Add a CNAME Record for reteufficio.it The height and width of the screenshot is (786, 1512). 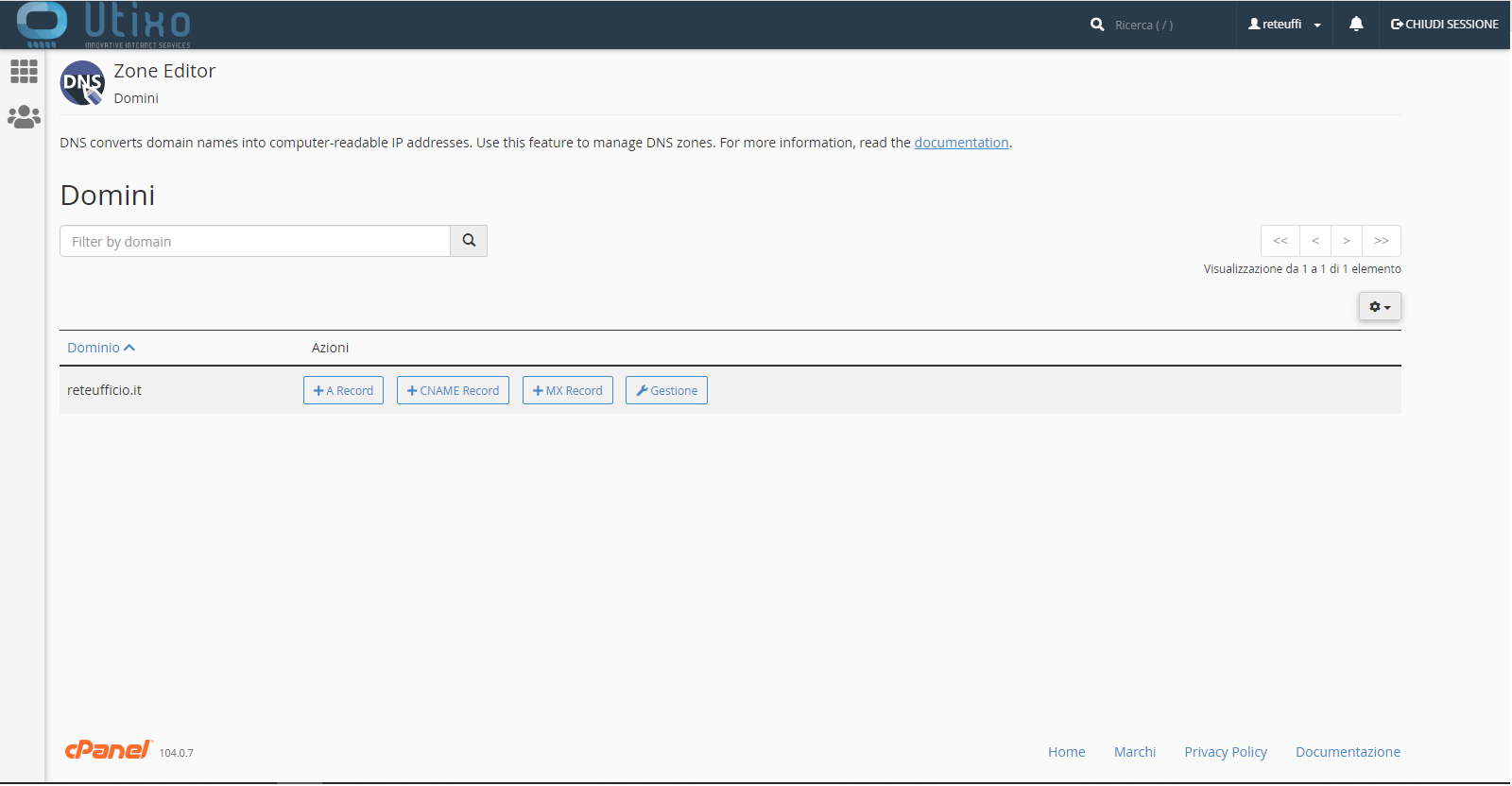[x=453, y=390]
